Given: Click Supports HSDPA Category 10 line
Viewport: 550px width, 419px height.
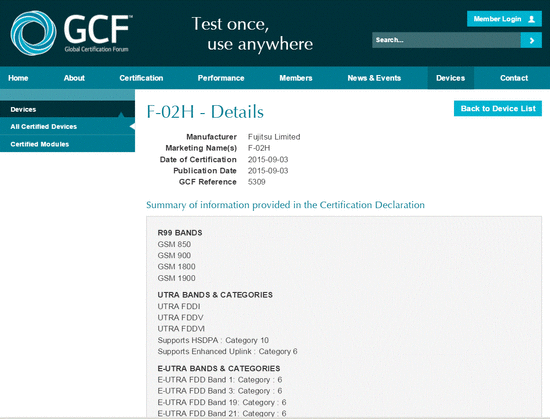Looking at the screenshot, I should pos(213,340).
